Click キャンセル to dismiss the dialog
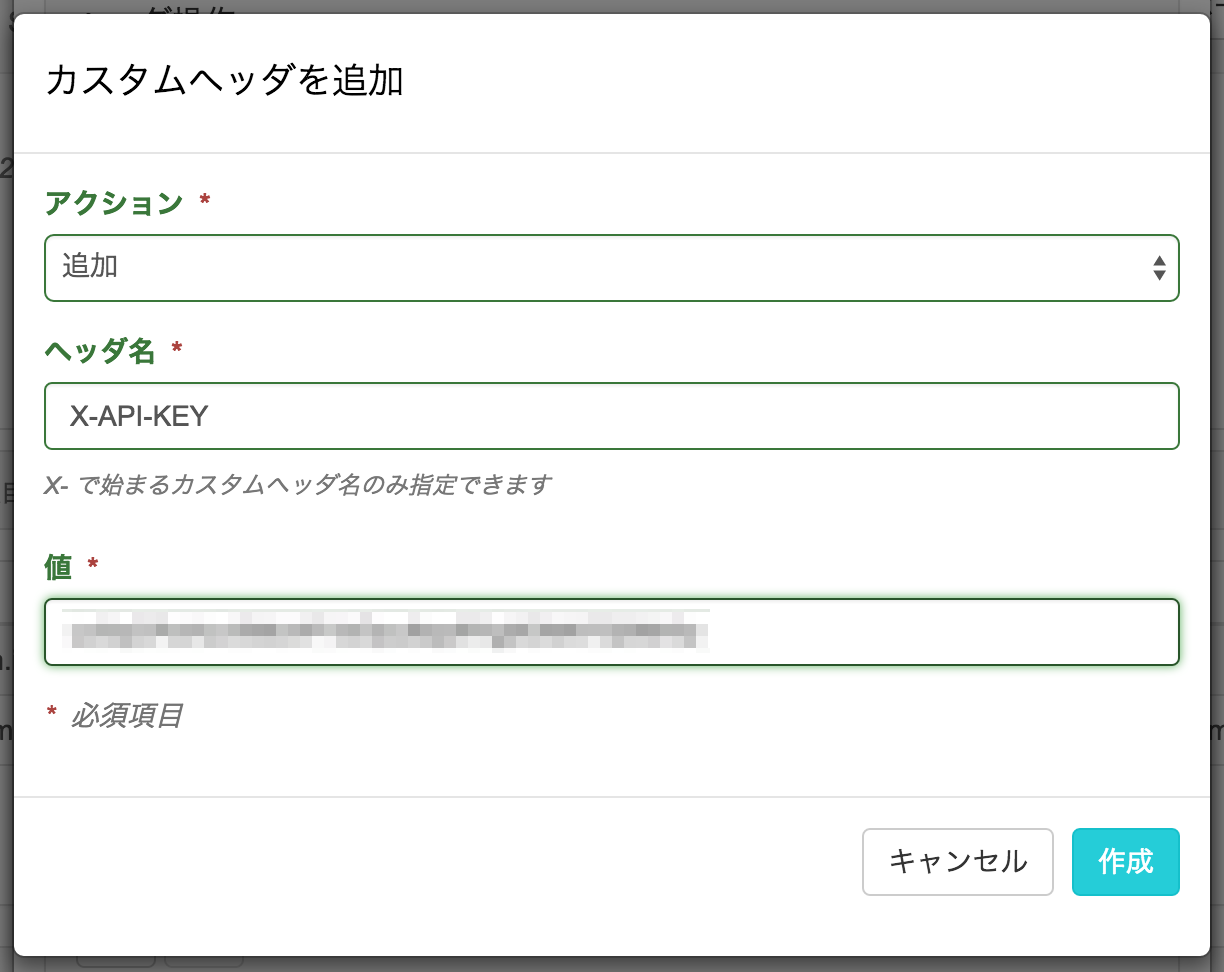The image size is (1224, 972). pyautogui.click(x=956, y=861)
